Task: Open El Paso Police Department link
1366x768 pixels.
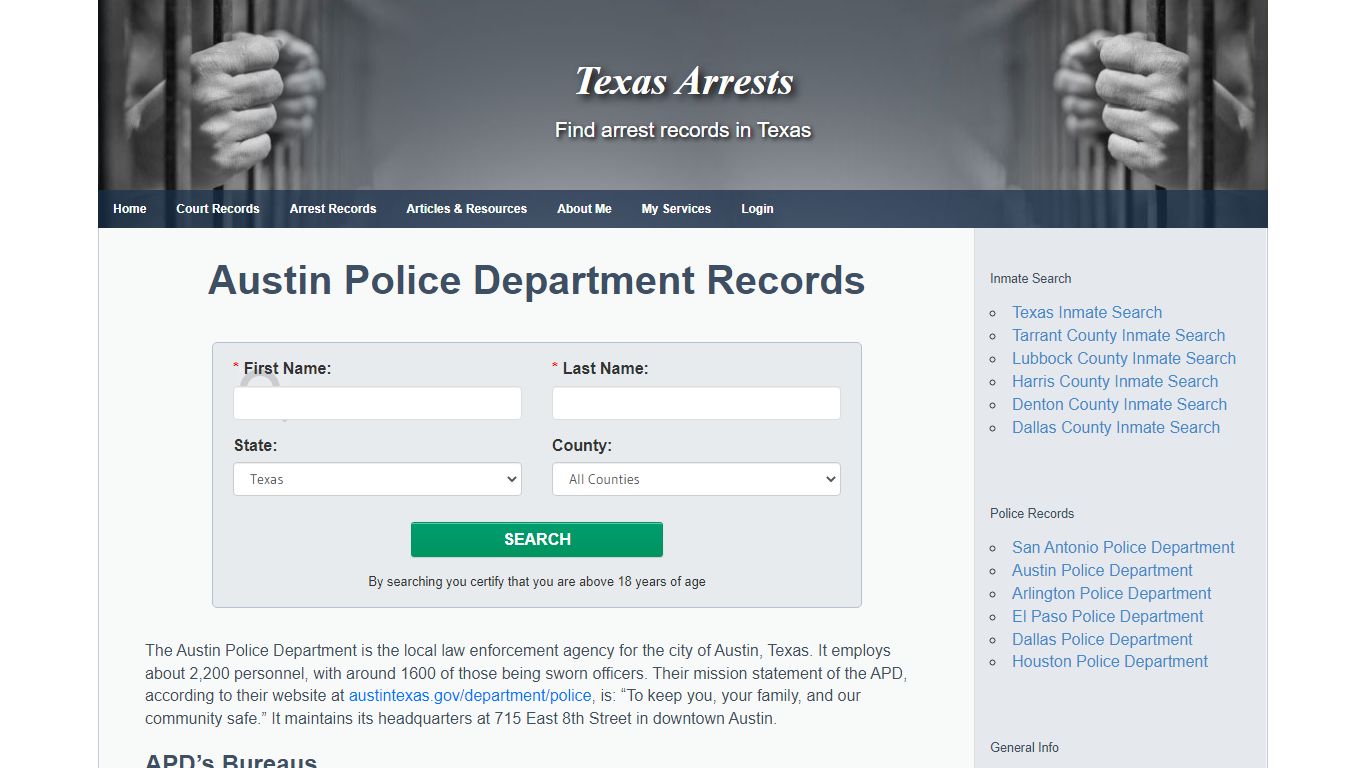Action: (1107, 616)
